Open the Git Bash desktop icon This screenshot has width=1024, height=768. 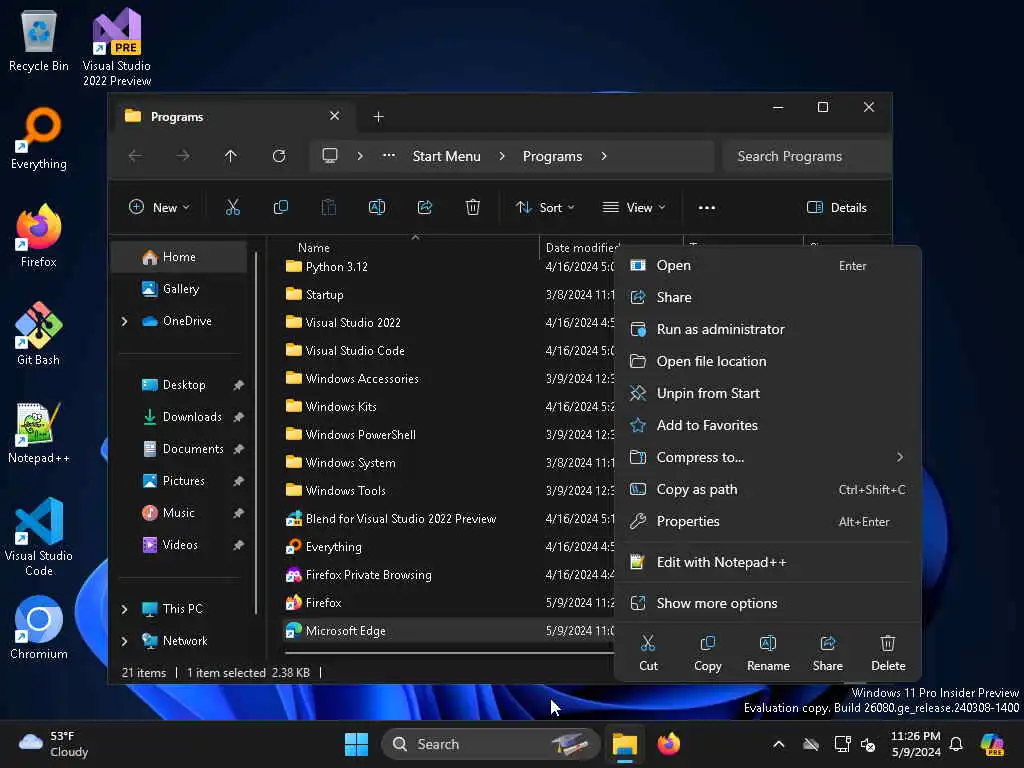coord(39,334)
